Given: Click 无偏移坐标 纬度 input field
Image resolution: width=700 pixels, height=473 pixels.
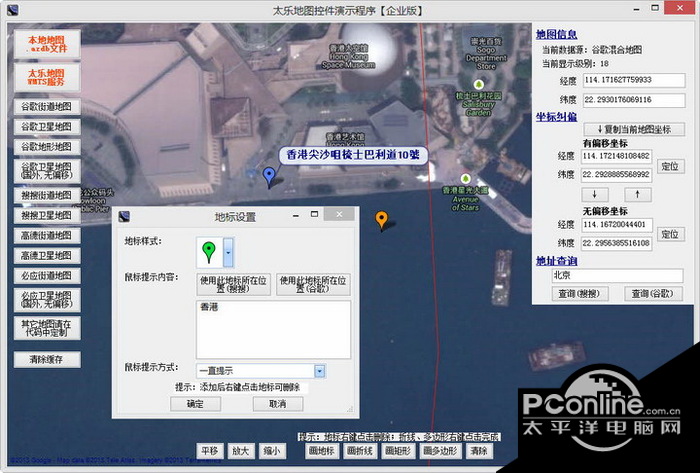Looking at the screenshot, I should pos(617,243).
